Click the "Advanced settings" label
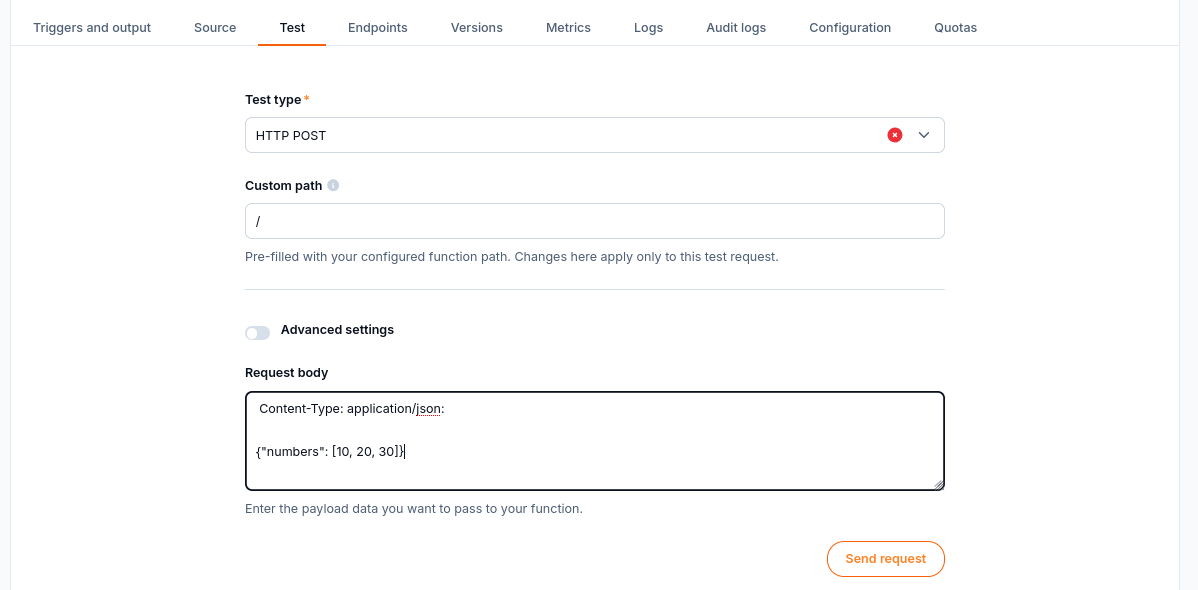 coord(337,330)
